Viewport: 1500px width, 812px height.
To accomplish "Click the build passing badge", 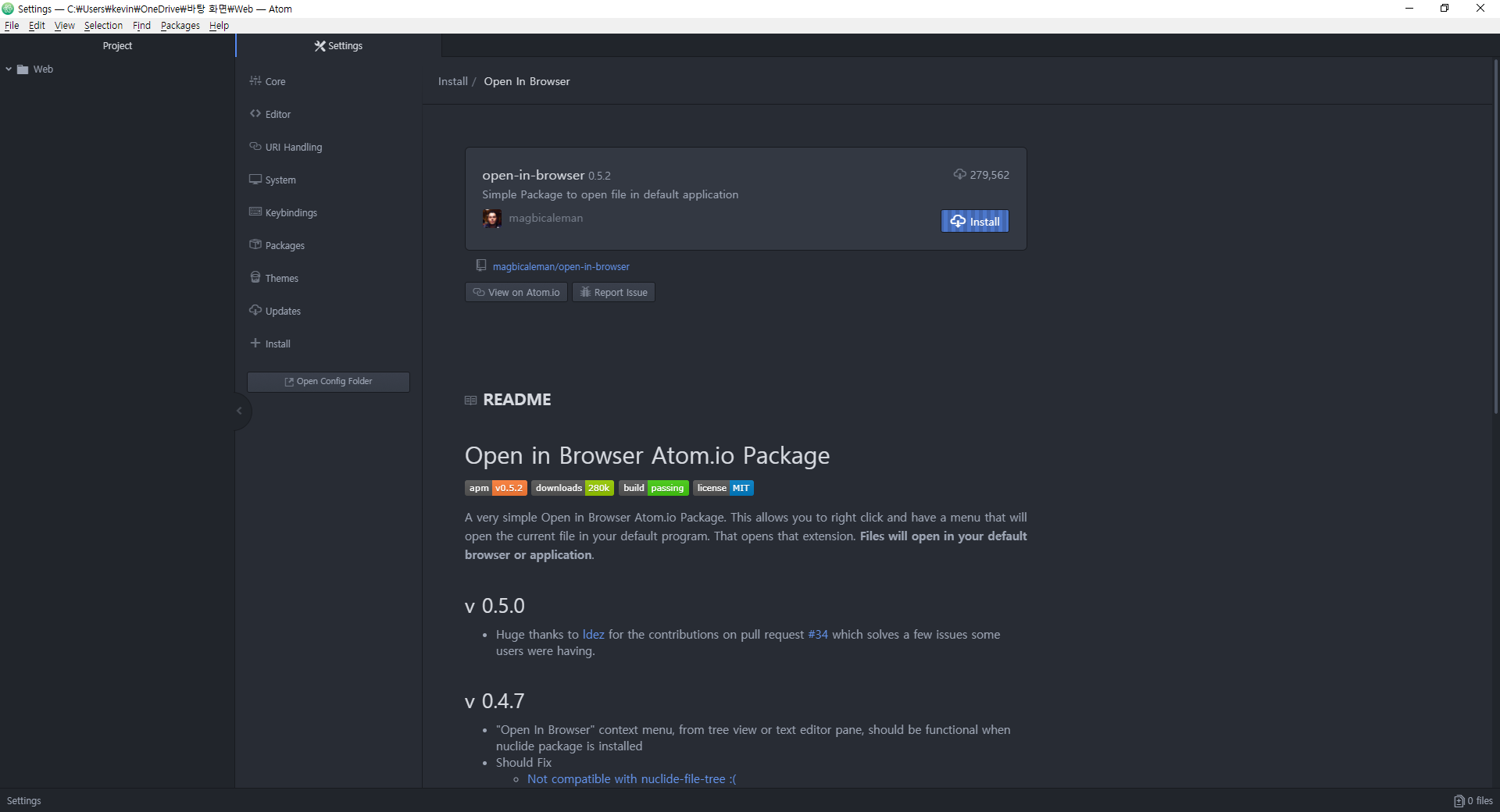I will (654, 488).
